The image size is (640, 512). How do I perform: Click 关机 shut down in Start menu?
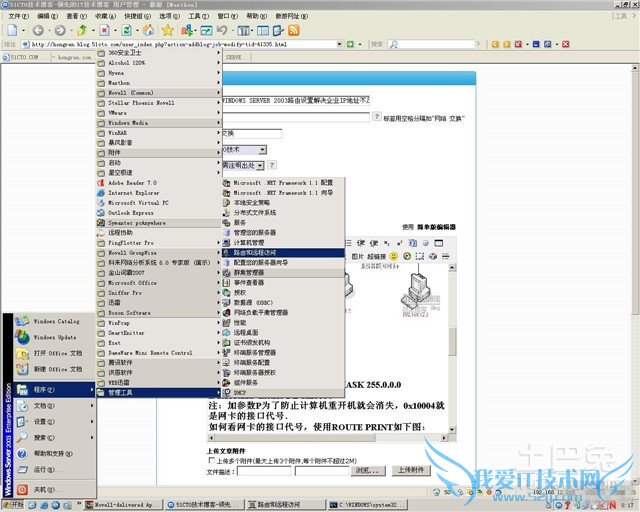(54, 489)
